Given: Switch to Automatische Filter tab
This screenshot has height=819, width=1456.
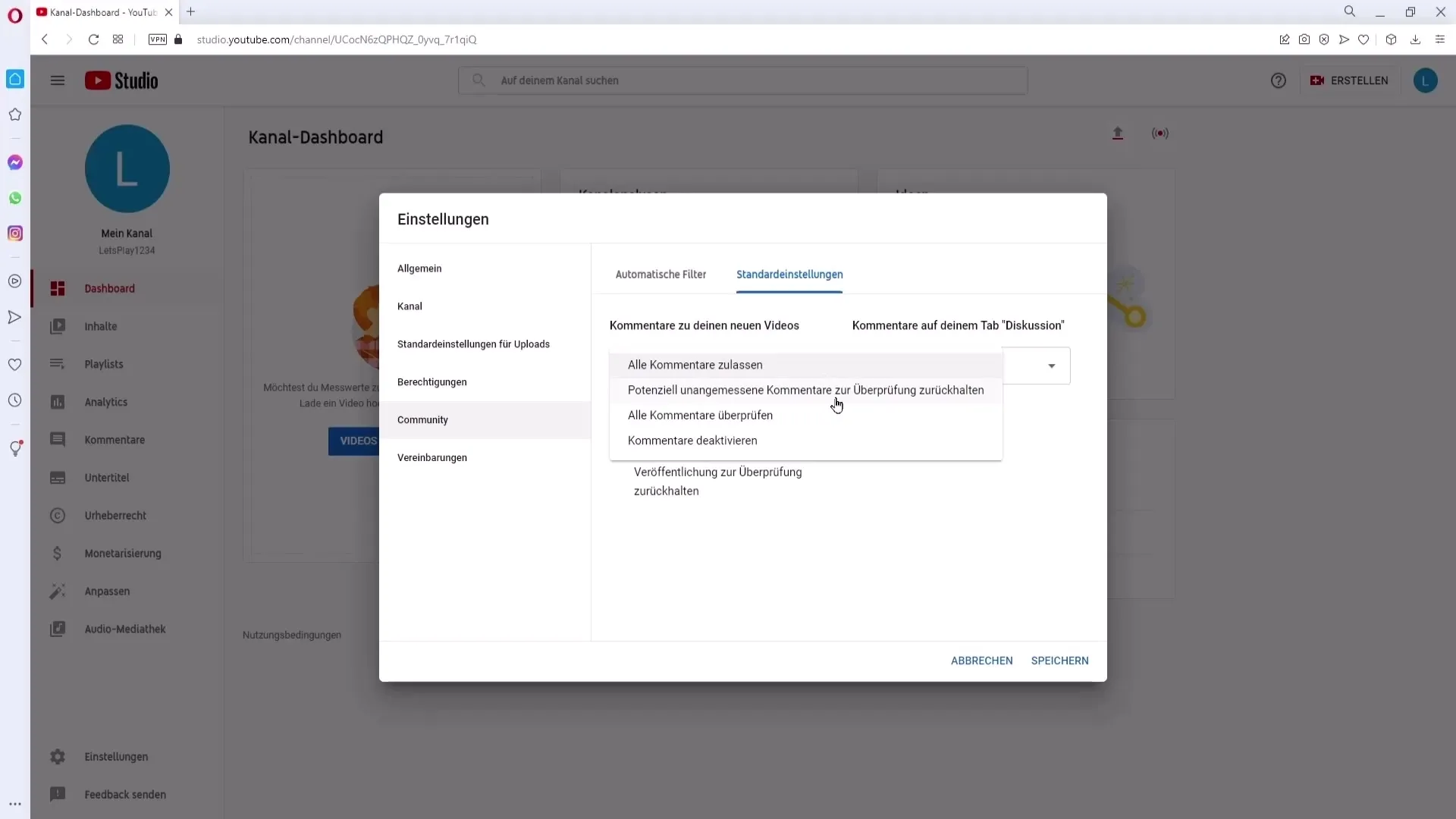Looking at the screenshot, I should 661,273.
